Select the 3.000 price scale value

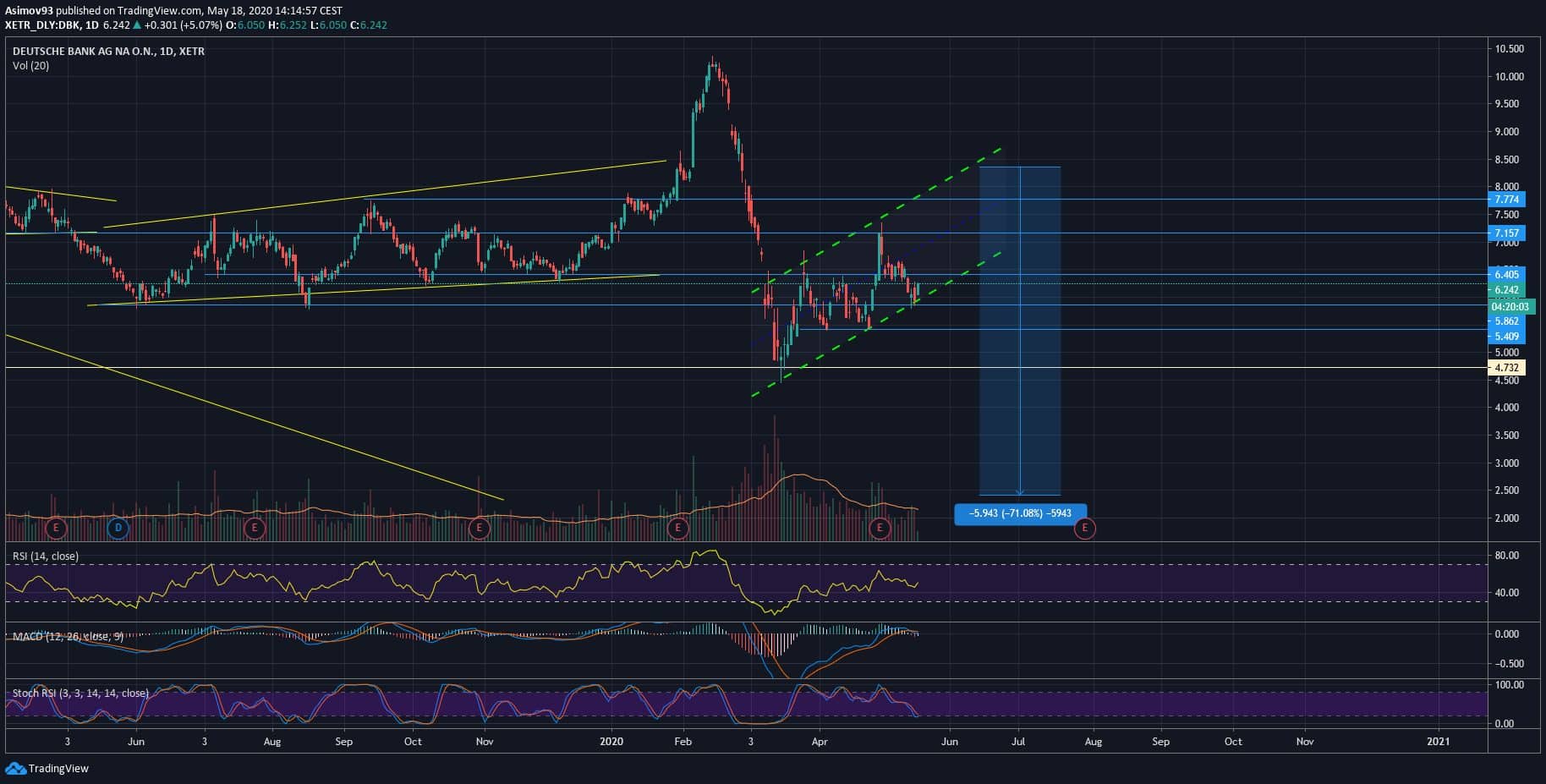(1509, 463)
